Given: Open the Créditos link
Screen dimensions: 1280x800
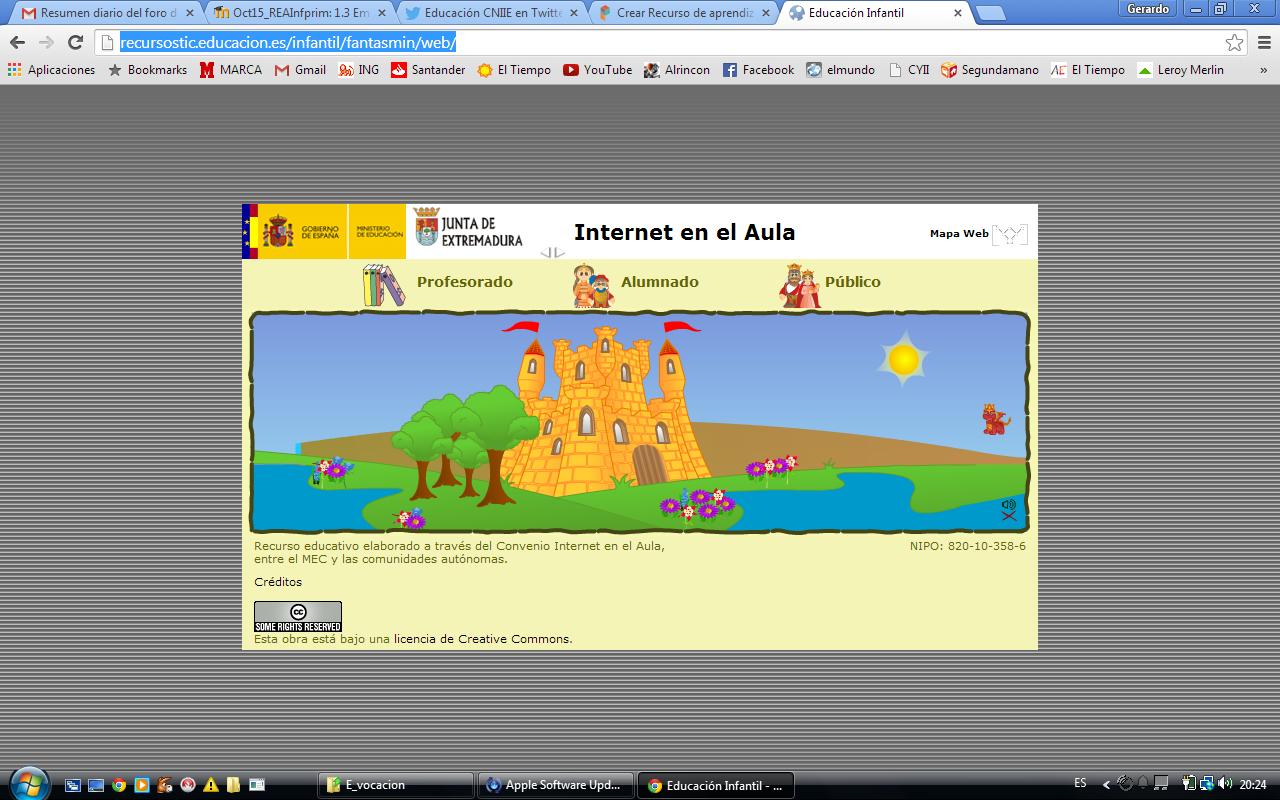Looking at the screenshot, I should click(x=278, y=582).
